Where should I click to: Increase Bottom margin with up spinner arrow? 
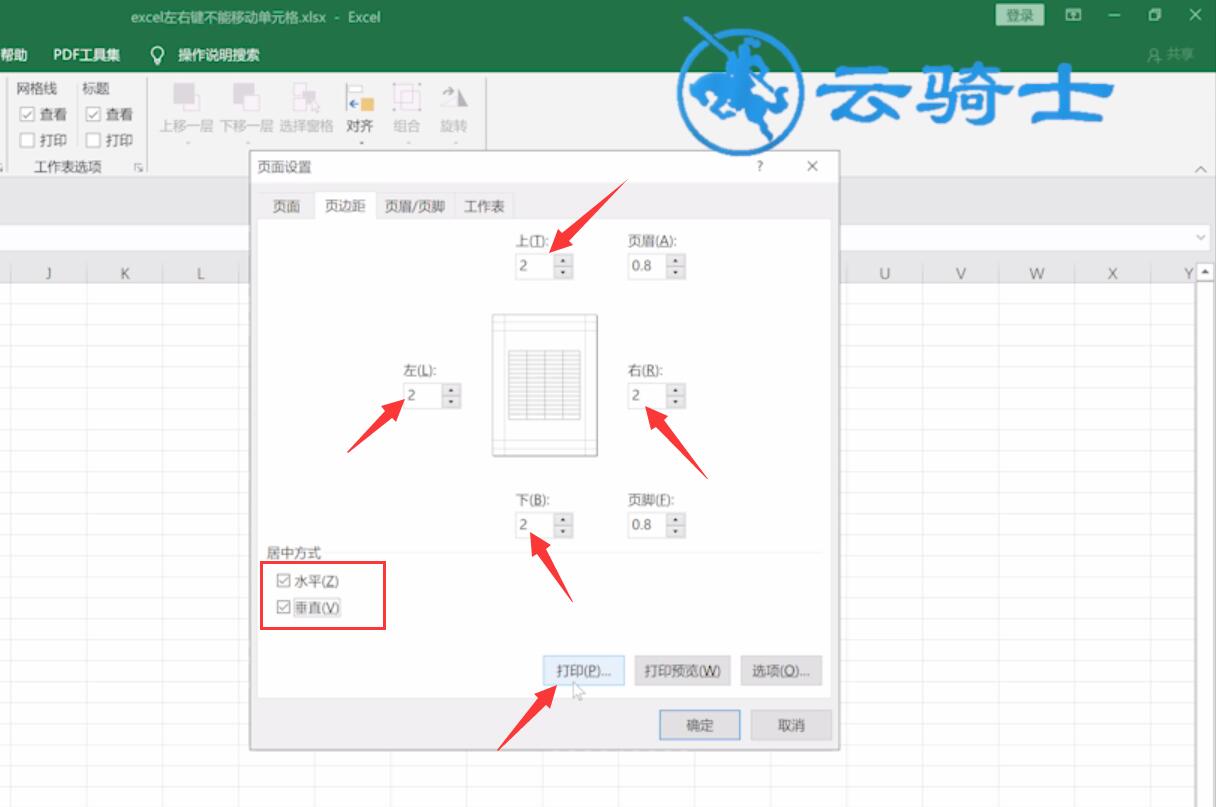[563, 518]
